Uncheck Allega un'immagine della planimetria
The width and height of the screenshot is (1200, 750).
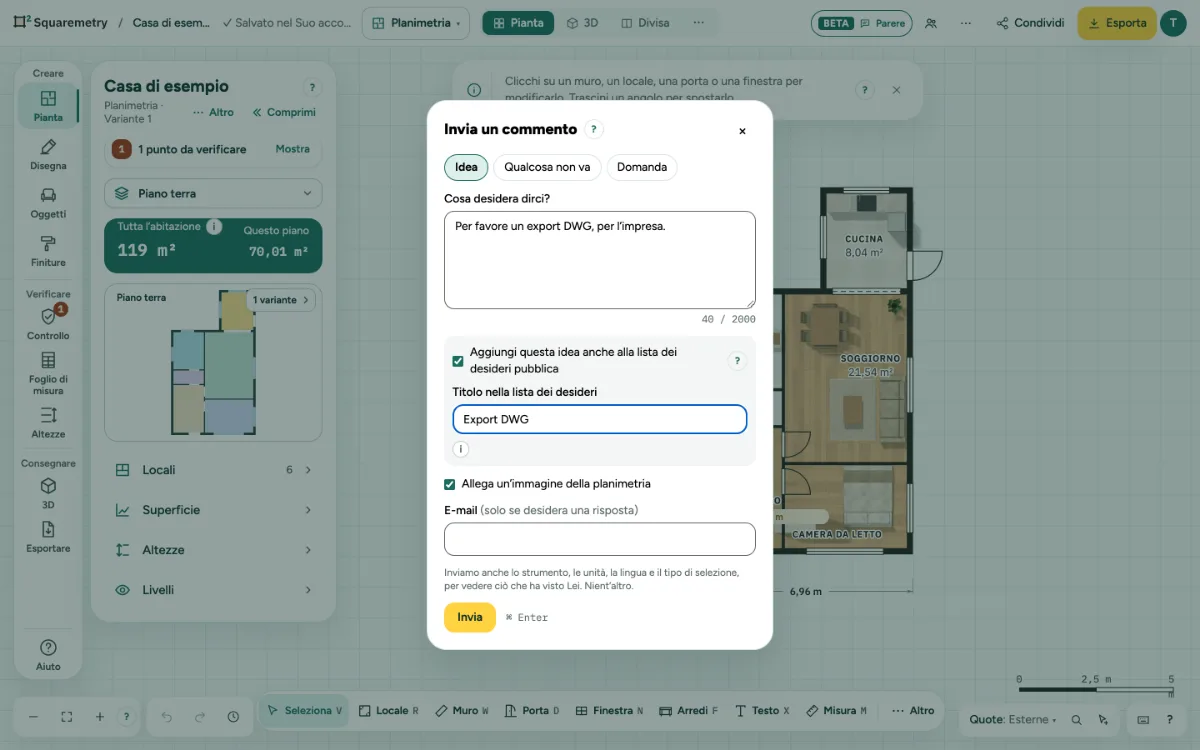450,484
